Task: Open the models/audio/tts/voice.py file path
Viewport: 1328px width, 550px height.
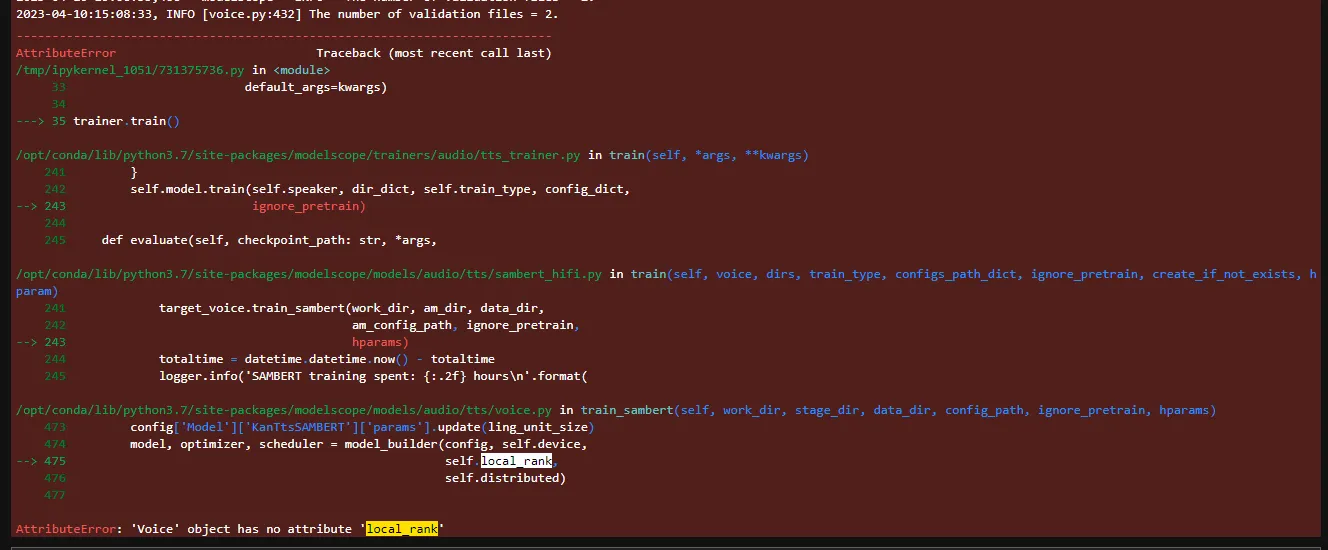Action: (284, 410)
